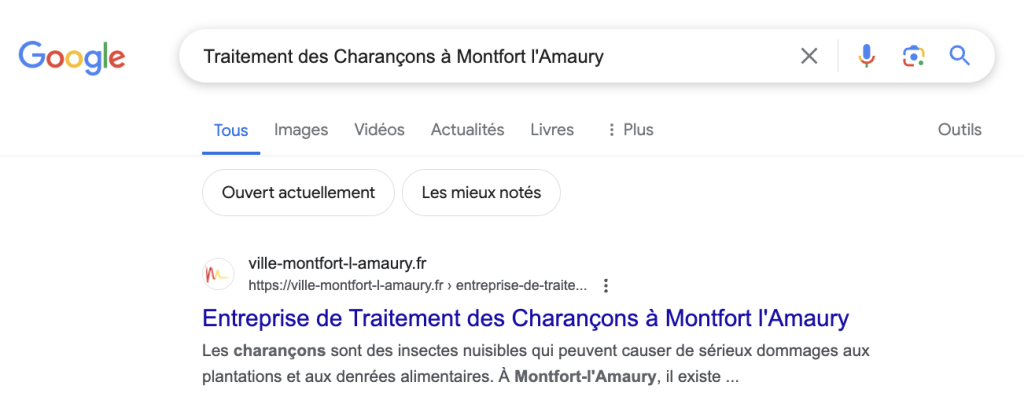
Task: Switch to the Vidéos tab
Action: 379,130
